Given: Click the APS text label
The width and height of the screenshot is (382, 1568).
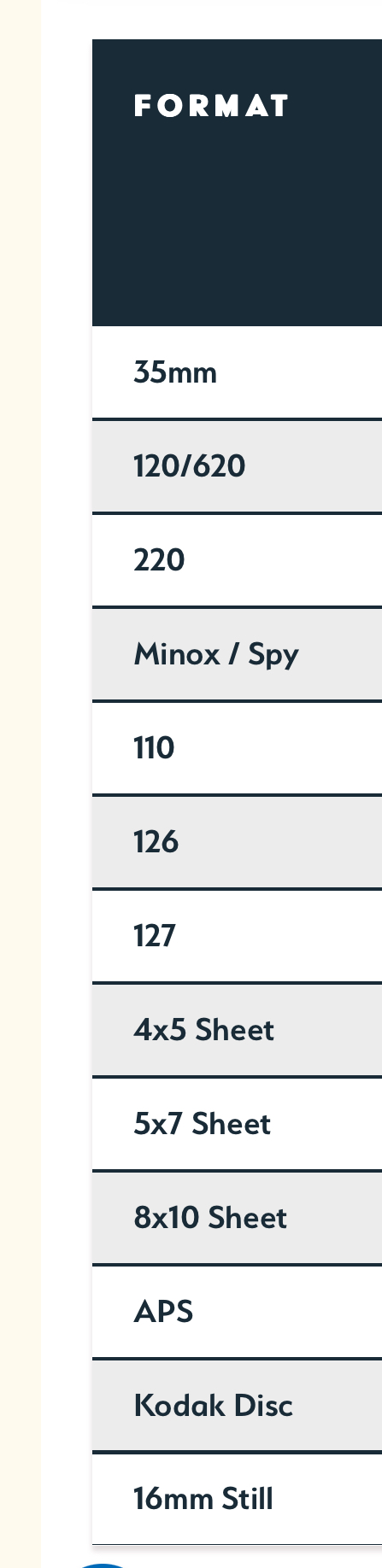Looking at the screenshot, I should (163, 1312).
